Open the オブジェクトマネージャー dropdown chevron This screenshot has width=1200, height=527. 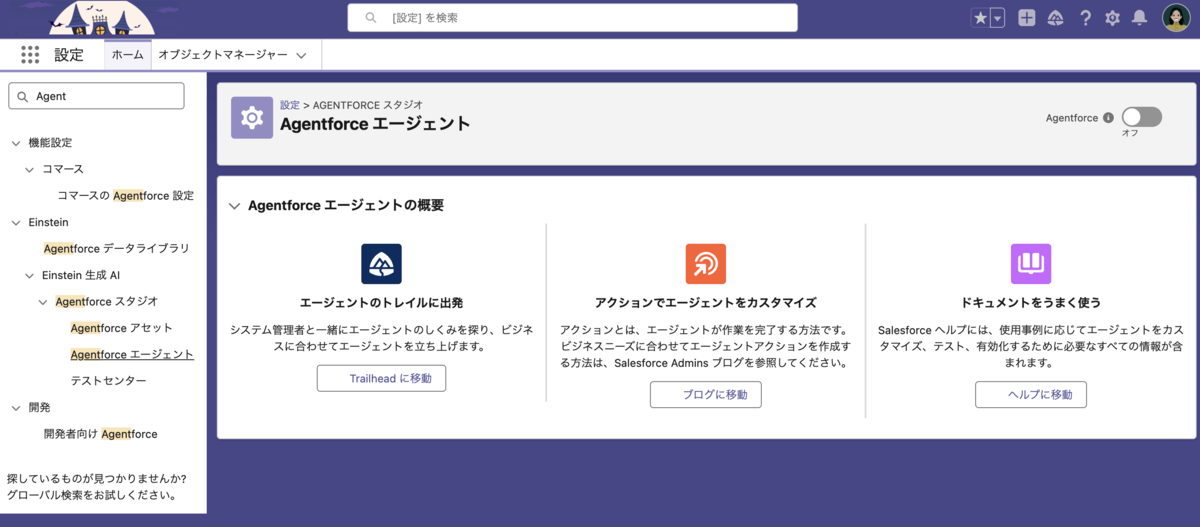click(301, 56)
